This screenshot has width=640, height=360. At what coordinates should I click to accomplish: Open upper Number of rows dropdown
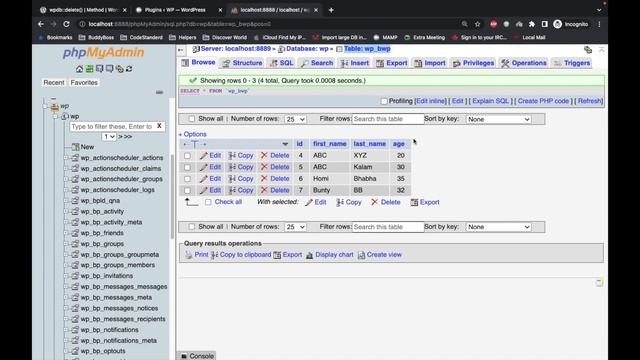(x=295, y=119)
